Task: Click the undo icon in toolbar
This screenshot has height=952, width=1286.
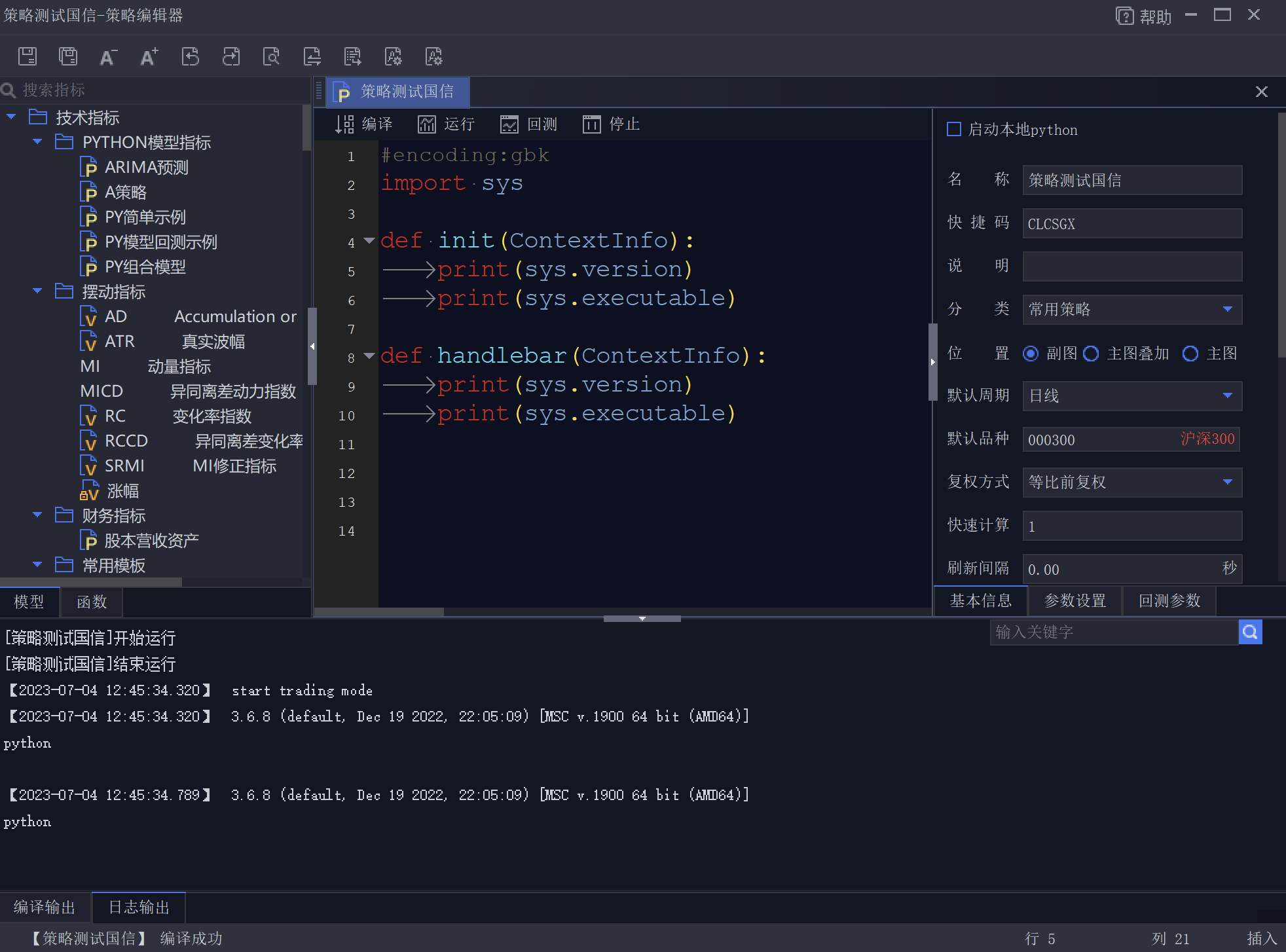Action: [x=190, y=57]
